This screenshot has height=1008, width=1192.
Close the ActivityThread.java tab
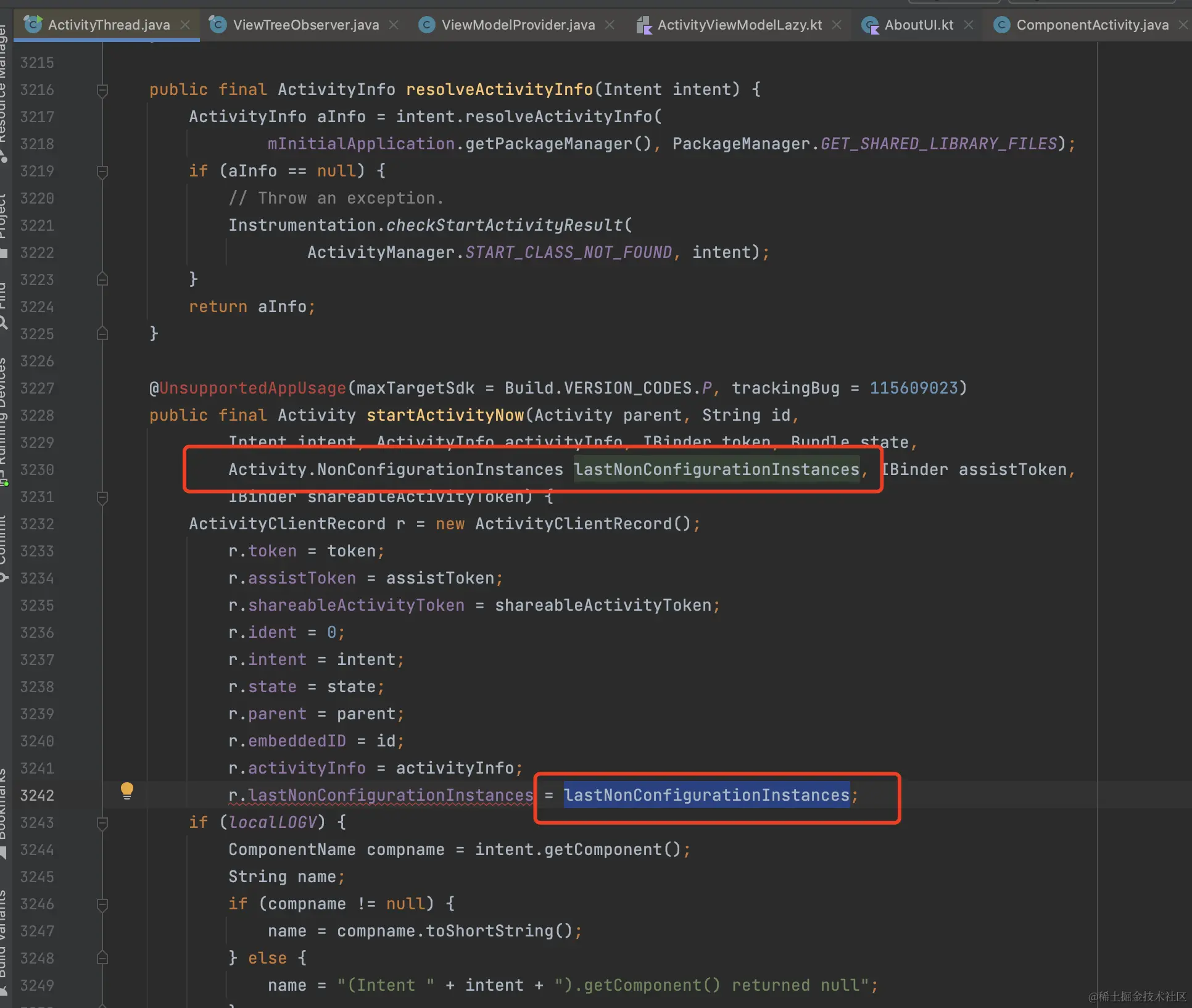(185, 25)
